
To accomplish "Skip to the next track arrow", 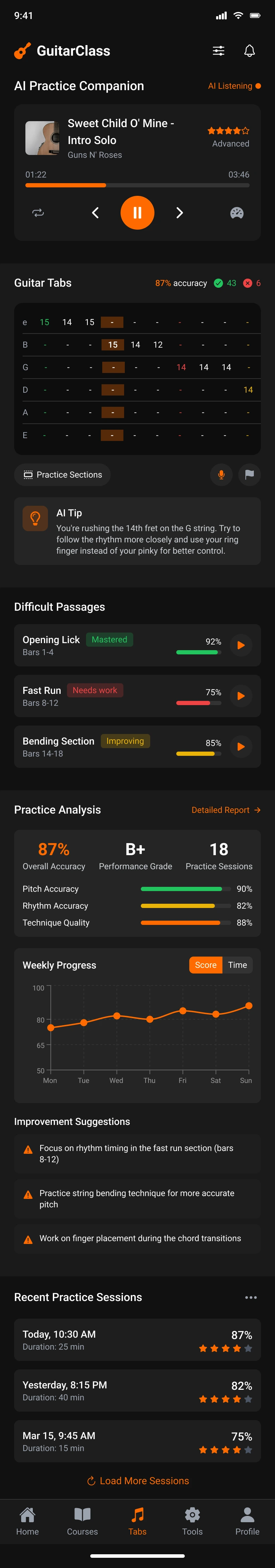I will [179, 212].
